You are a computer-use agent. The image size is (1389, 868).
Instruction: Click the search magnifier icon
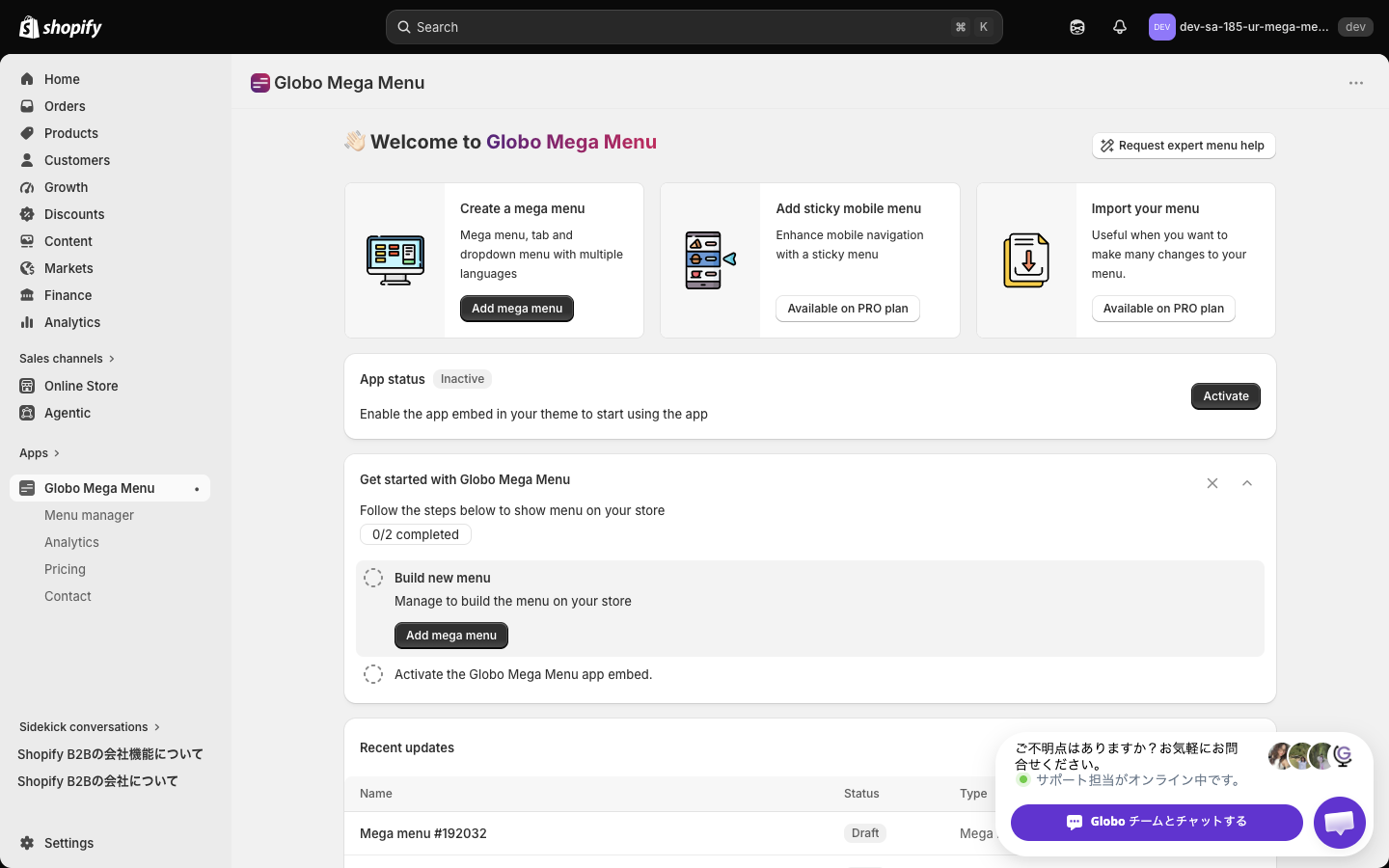pos(404,27)
